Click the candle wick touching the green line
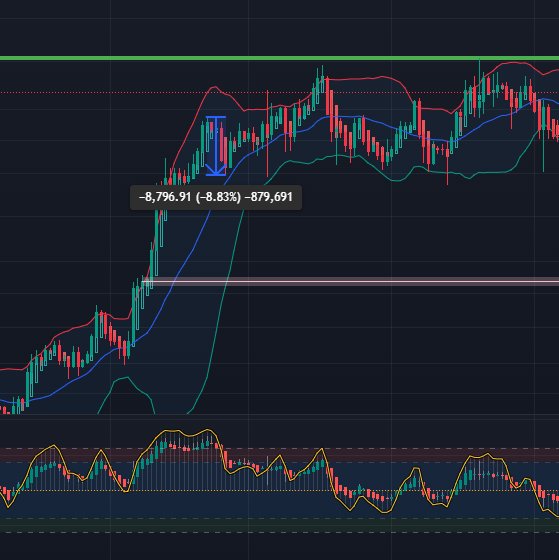The height and width of the screenshot is (560, 559). [x=479, y=66]
